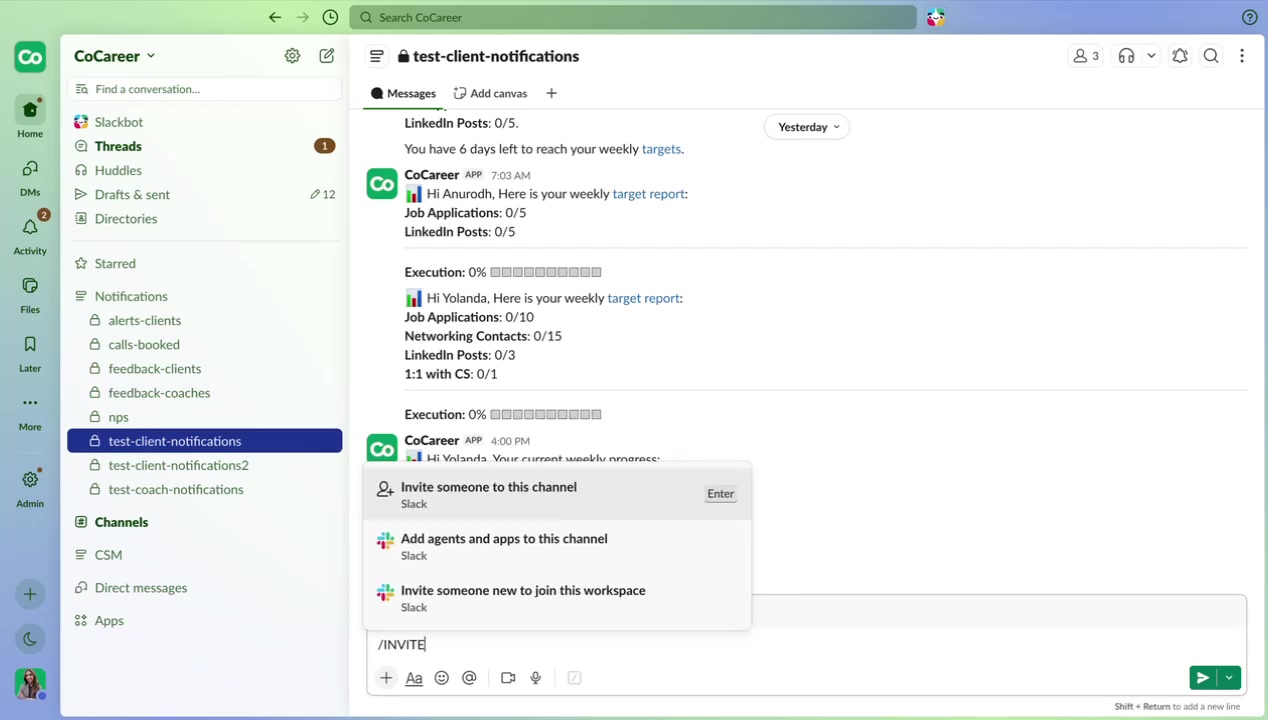Toggle text formatting Aa button
Image resolution: width=1268 pixels, height=720 pixels.
coord(414,678)
